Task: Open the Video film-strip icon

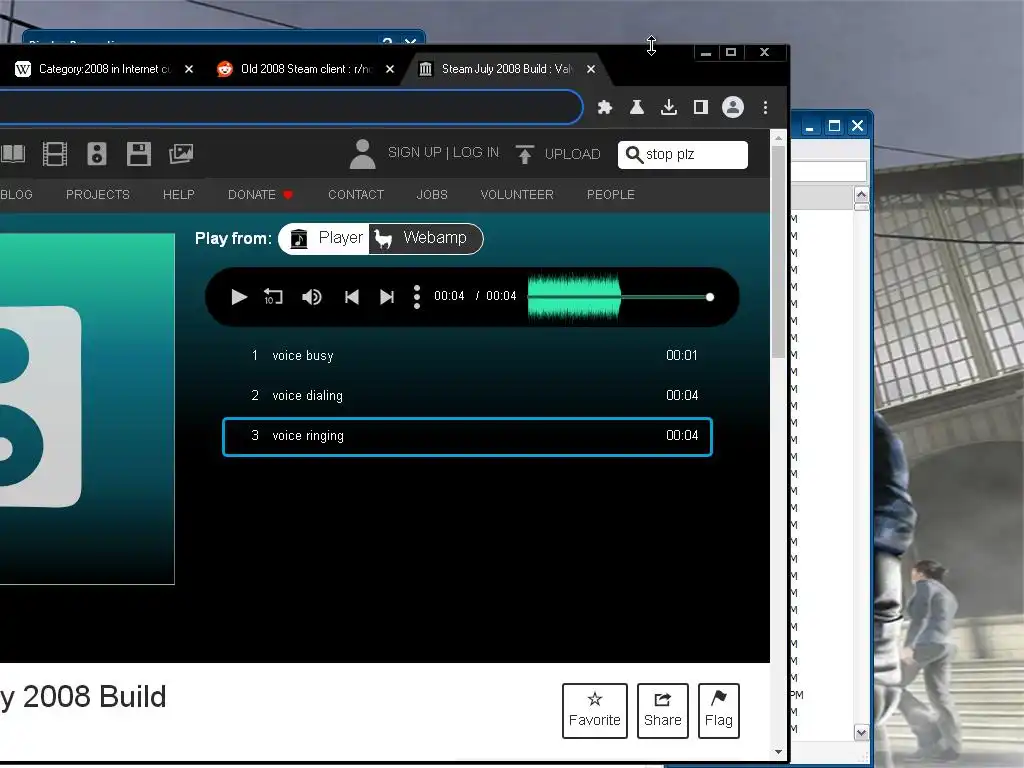Action: tap(55, 154)
